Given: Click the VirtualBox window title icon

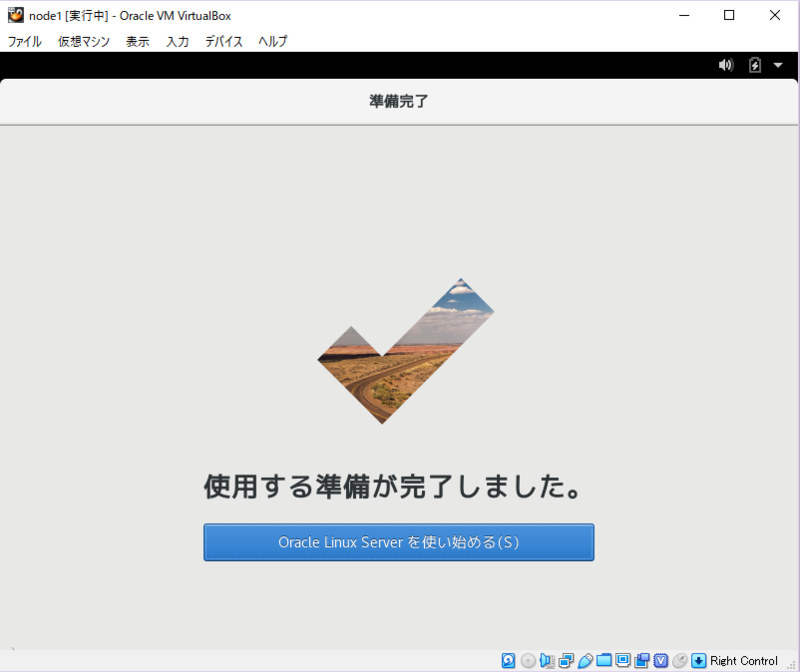Looking at the screenshot, I should click(15, 15).
